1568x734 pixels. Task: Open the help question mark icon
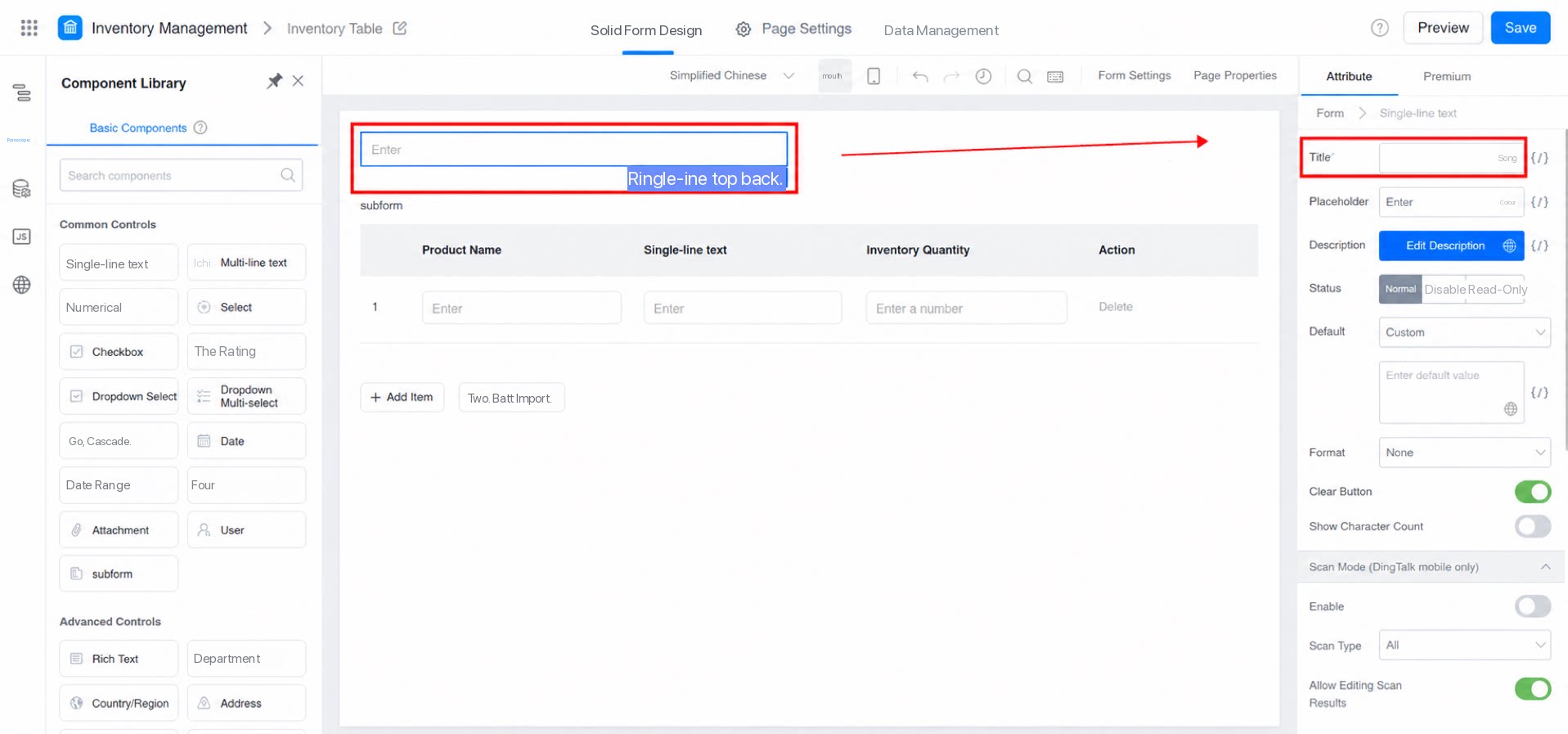[1380, 28]
